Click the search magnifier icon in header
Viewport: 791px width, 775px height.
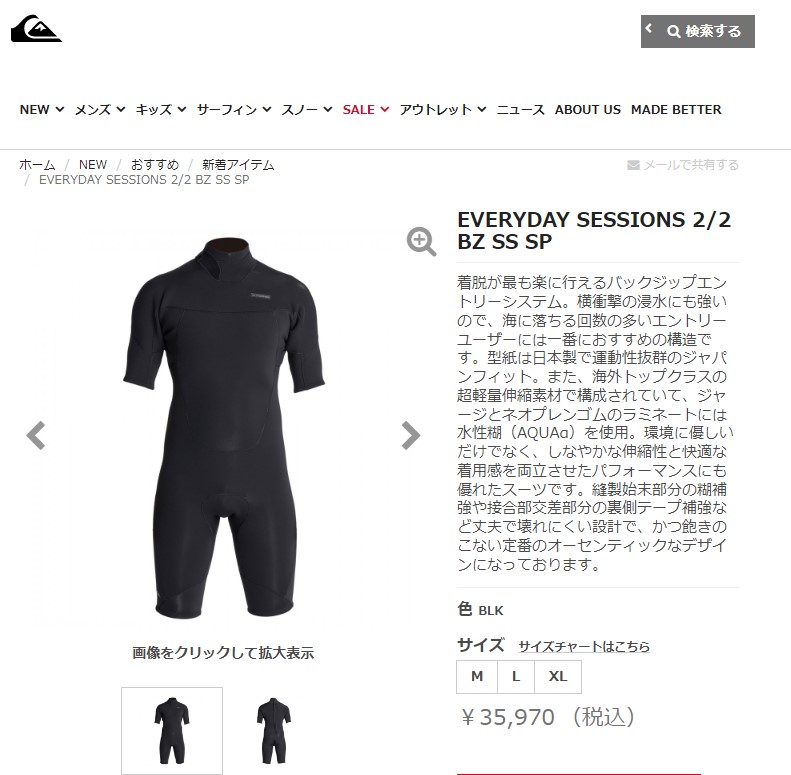[x=673, y=31]
